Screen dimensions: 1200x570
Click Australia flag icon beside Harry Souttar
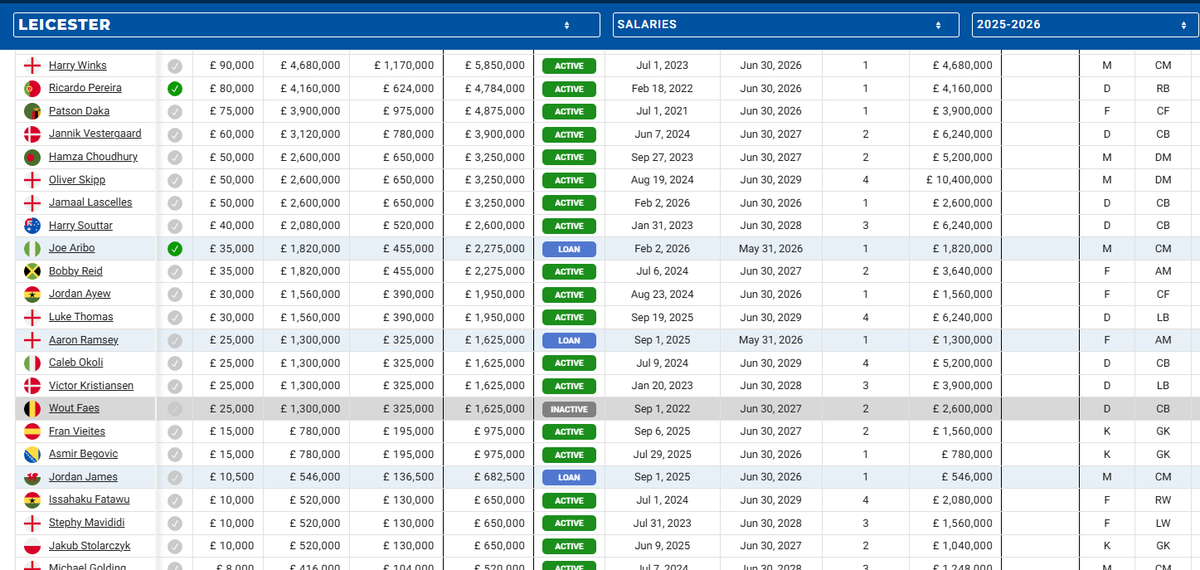pyautogui.click(x=32, y=225)
